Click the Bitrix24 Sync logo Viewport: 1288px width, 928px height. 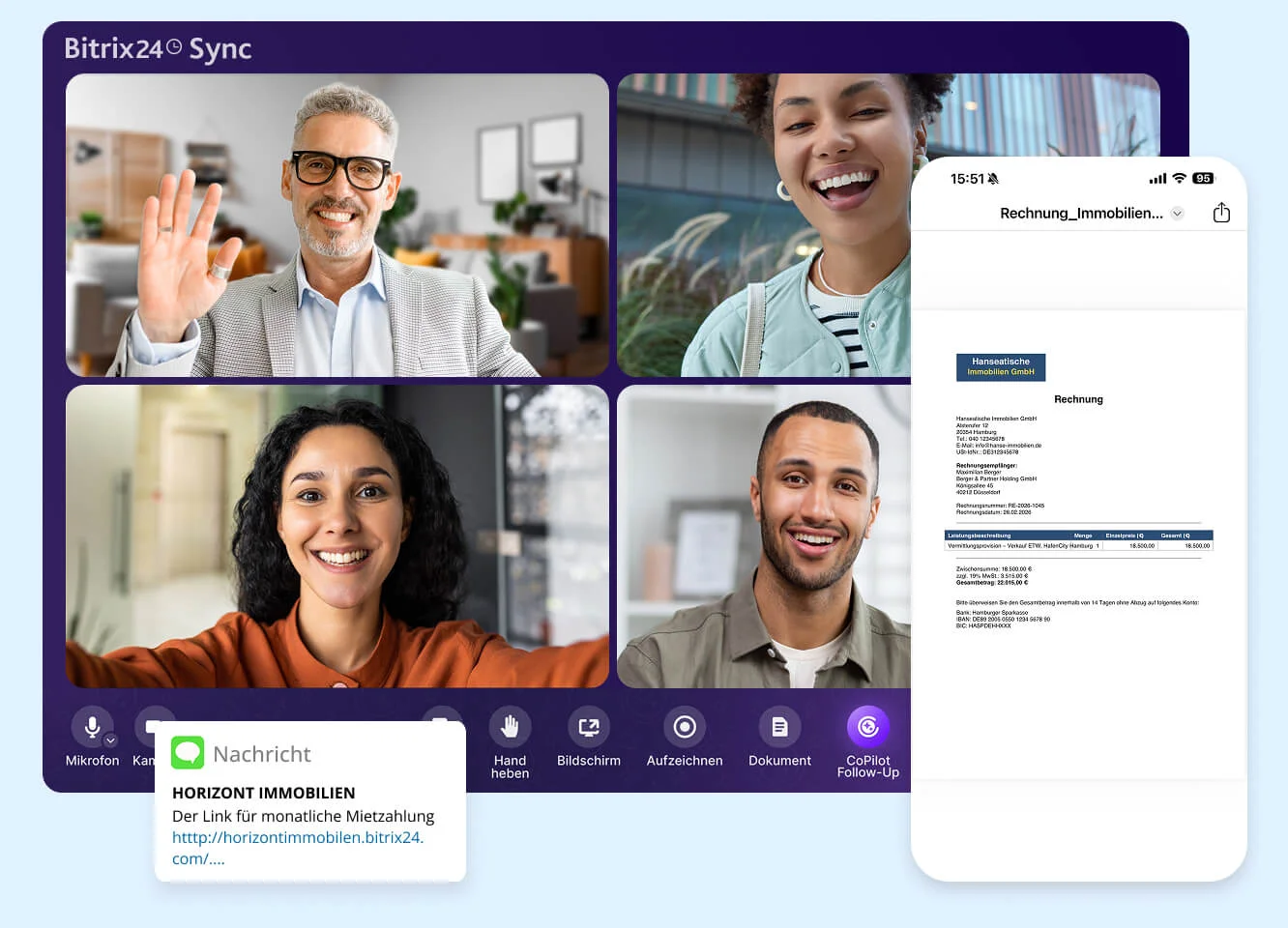coord(158,48)
